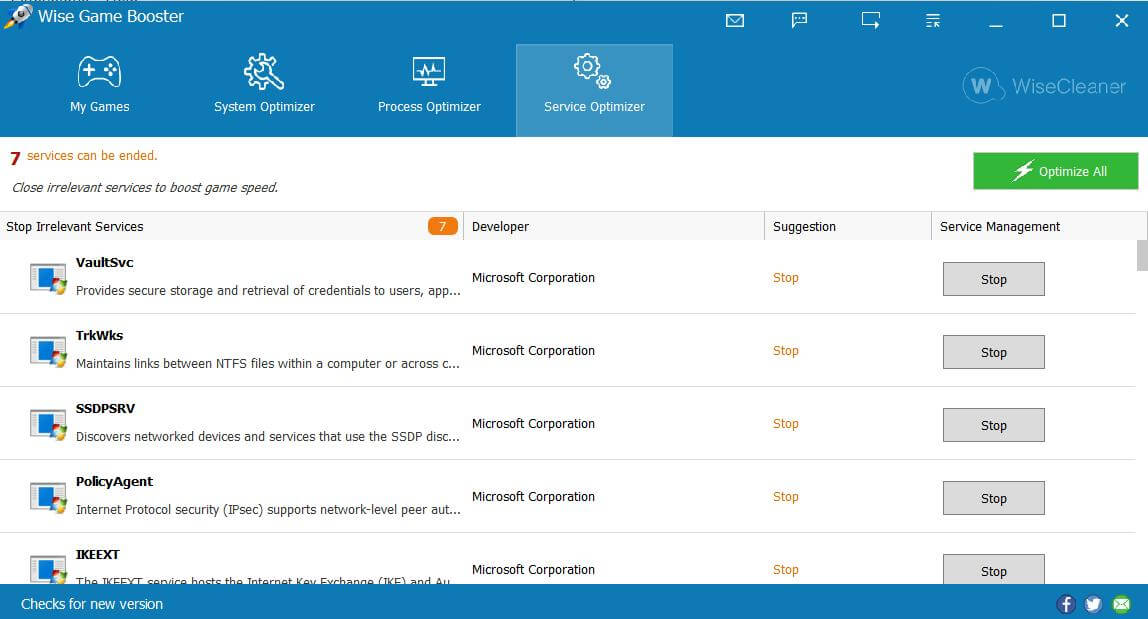Stop the SSDPSRV service

point(994,426)
